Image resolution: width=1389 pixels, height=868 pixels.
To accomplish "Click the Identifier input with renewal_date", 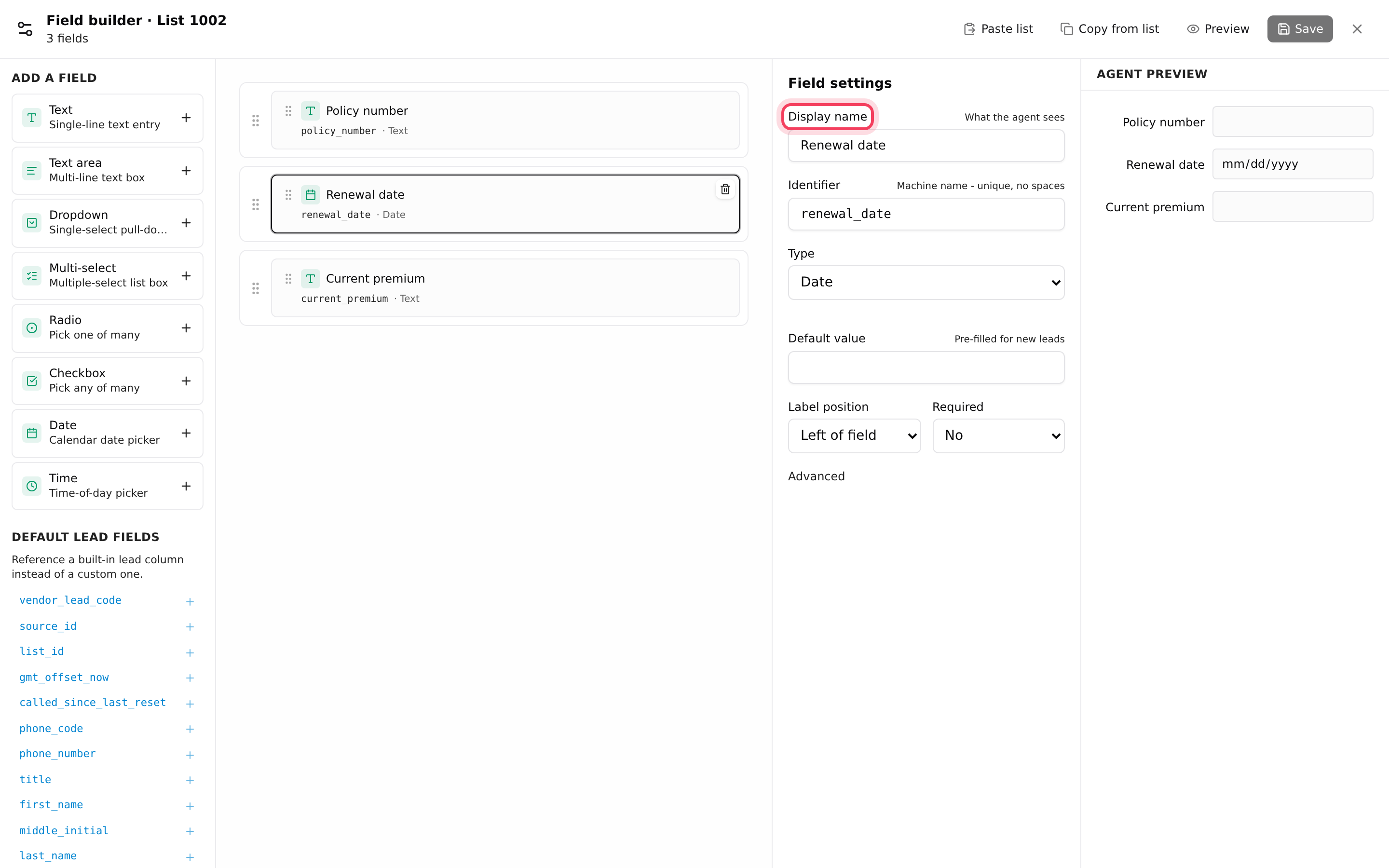I will pos(926,214).
